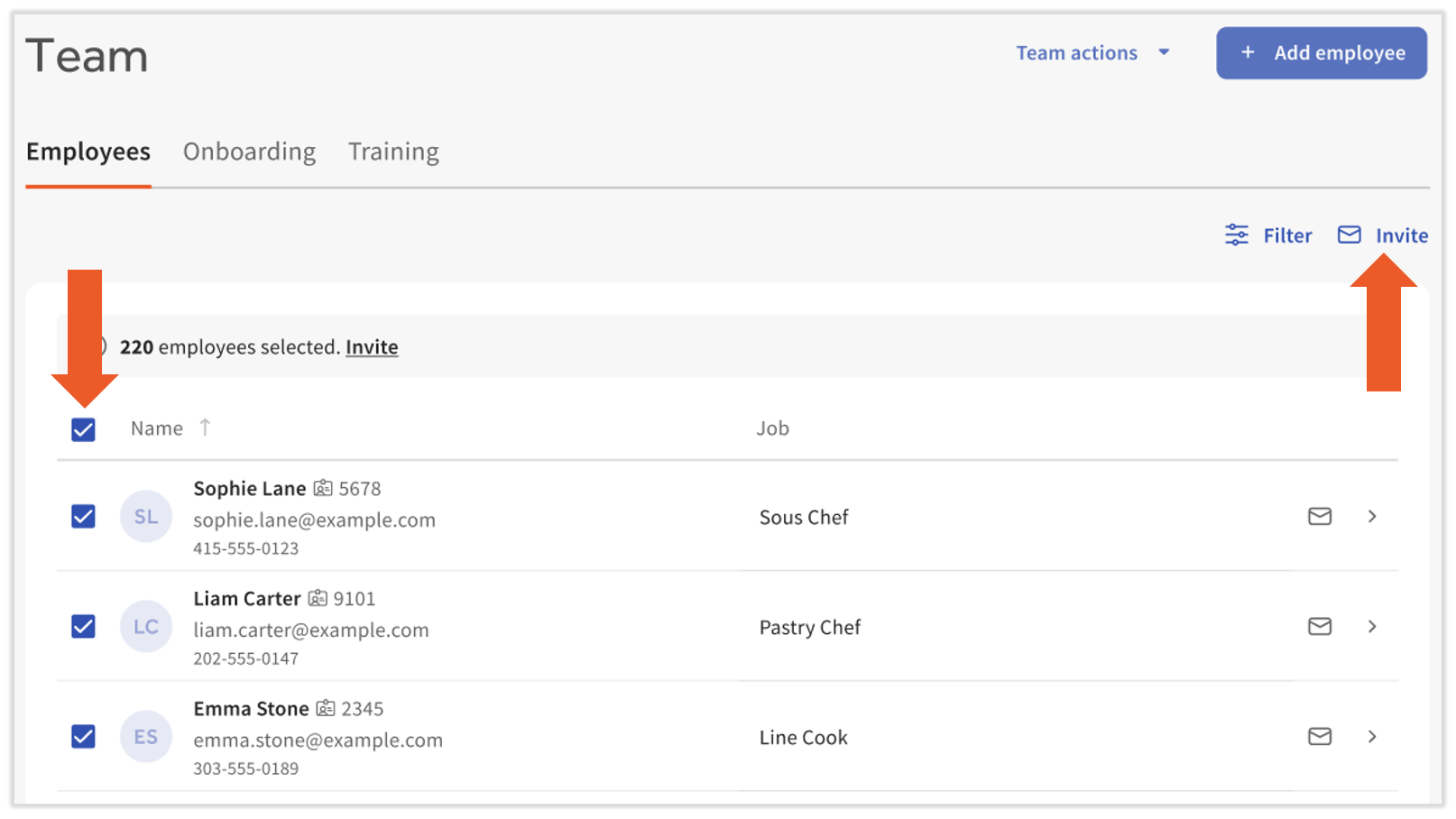1456x819 pixels.
Task: Uncheck the select-all checkbox in header
Action: coord(83,429)
